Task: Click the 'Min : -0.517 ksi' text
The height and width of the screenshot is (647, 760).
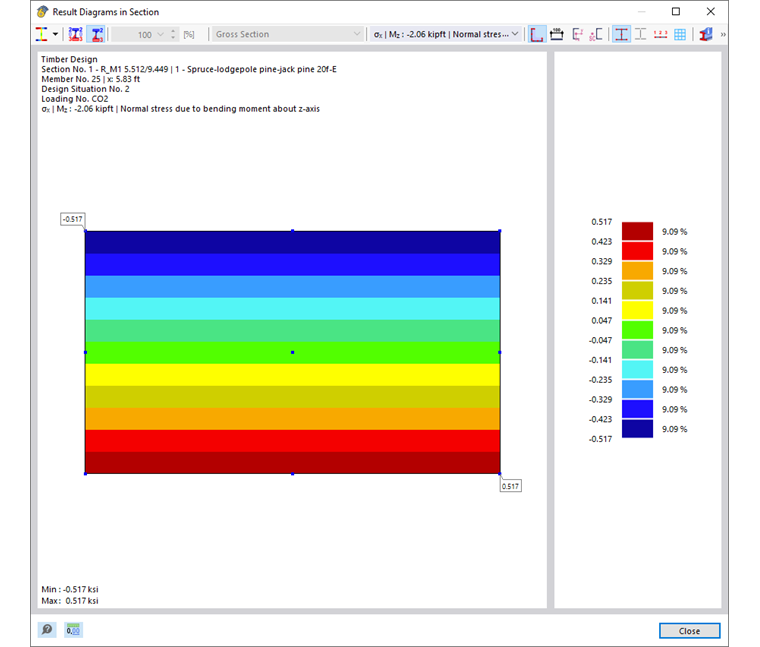Action: point(70,589)
